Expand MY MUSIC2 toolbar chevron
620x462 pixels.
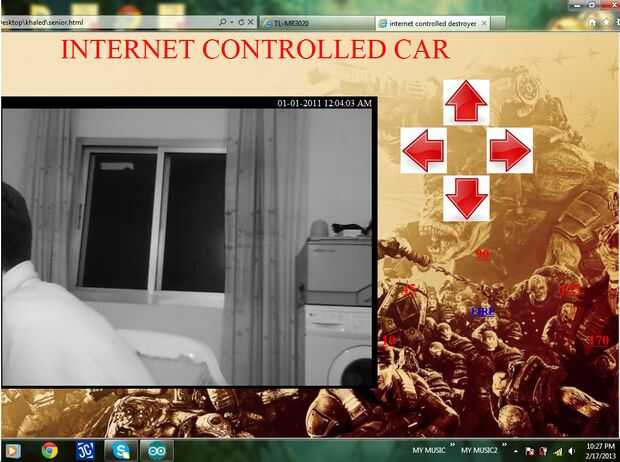click(x=505, y=445)
